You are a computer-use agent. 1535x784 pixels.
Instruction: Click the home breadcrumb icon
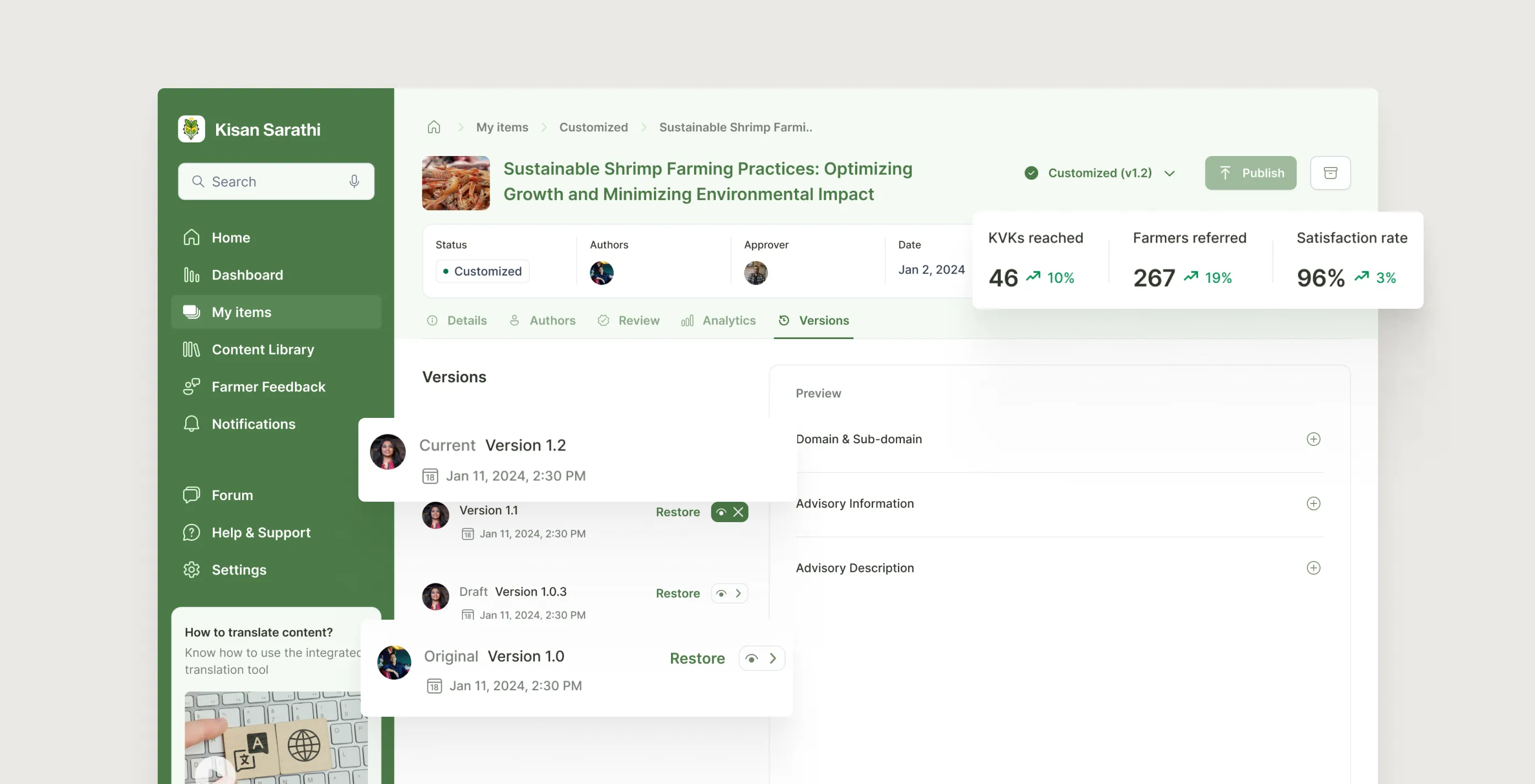tap(434, 127)
